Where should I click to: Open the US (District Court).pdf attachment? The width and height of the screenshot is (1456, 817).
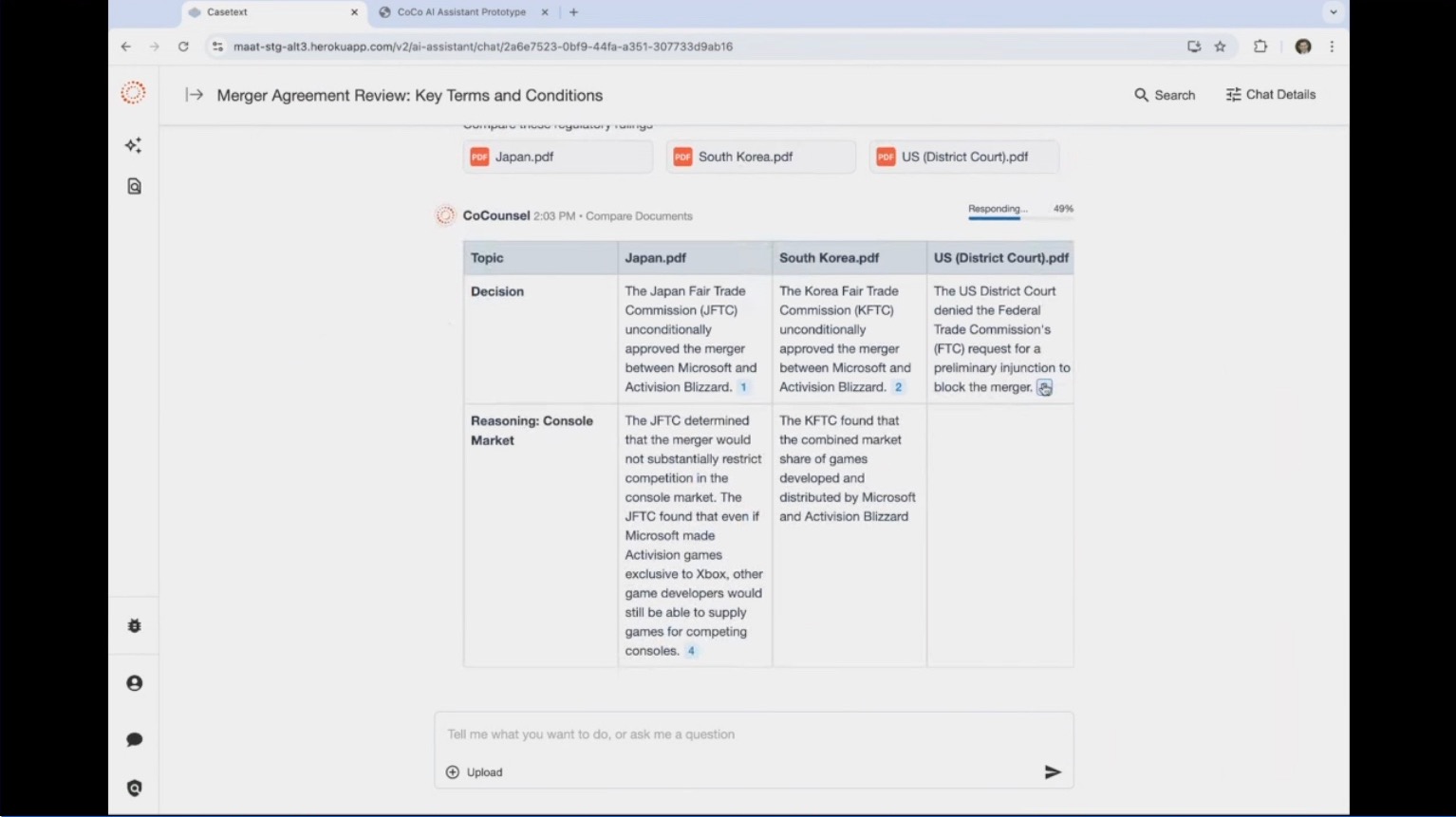(x=964, y=157)
